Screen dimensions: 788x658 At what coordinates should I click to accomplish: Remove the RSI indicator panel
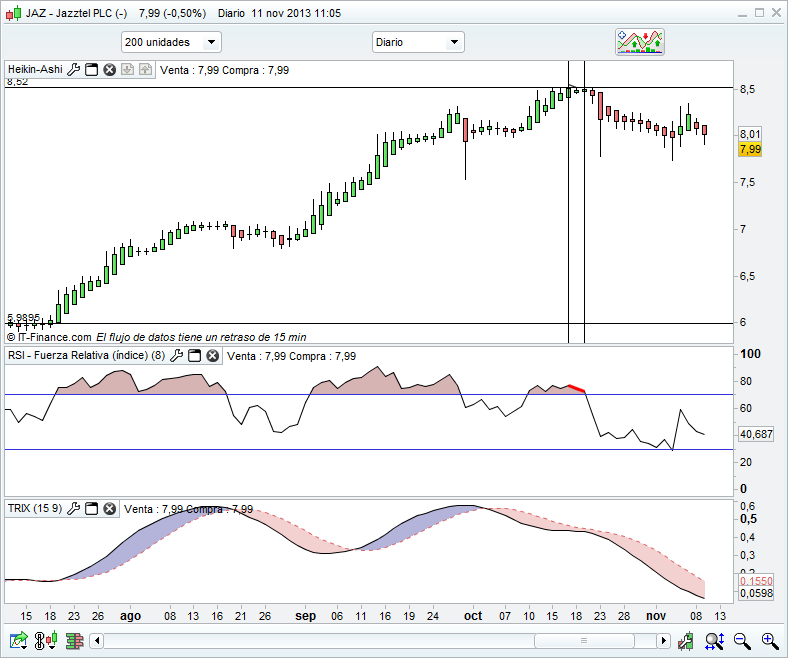(x=212, y=355)
